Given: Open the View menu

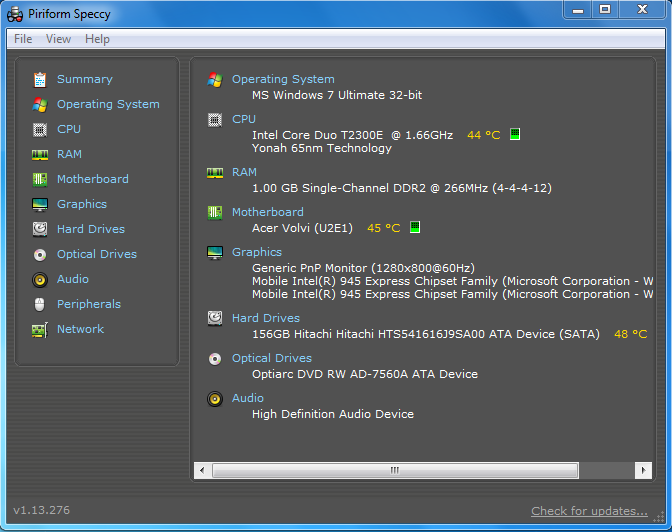Looking at the screenshot, I should (58, 39).
